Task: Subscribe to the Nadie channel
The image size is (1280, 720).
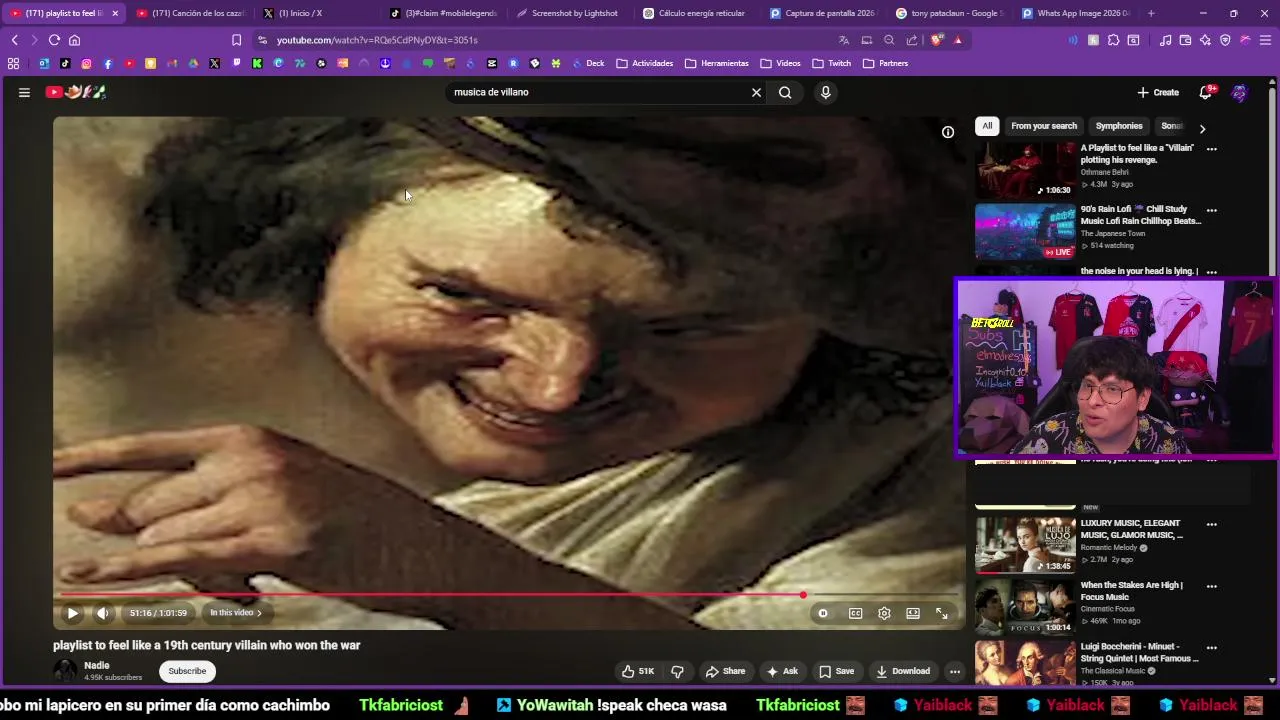Action: [187, 671]
